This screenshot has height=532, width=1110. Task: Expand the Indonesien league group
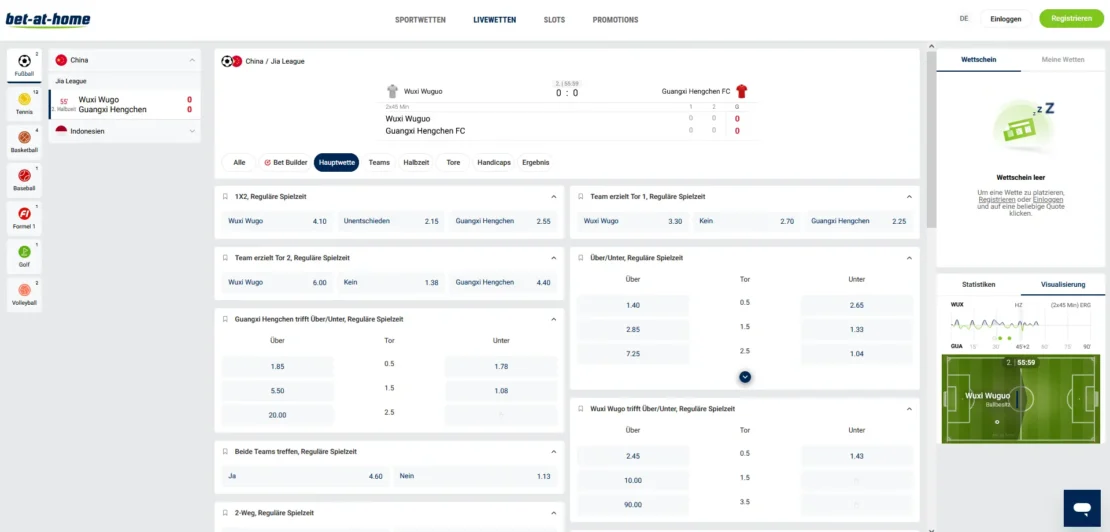(192, 131)
